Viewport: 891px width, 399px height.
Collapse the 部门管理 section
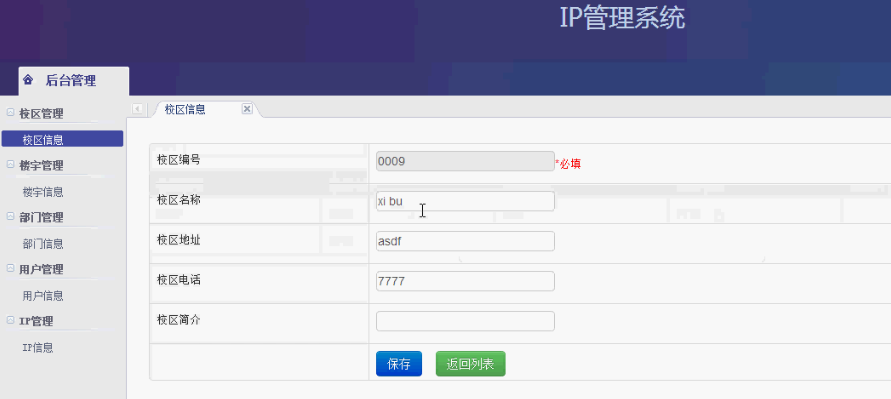click(x=10, y=216)
